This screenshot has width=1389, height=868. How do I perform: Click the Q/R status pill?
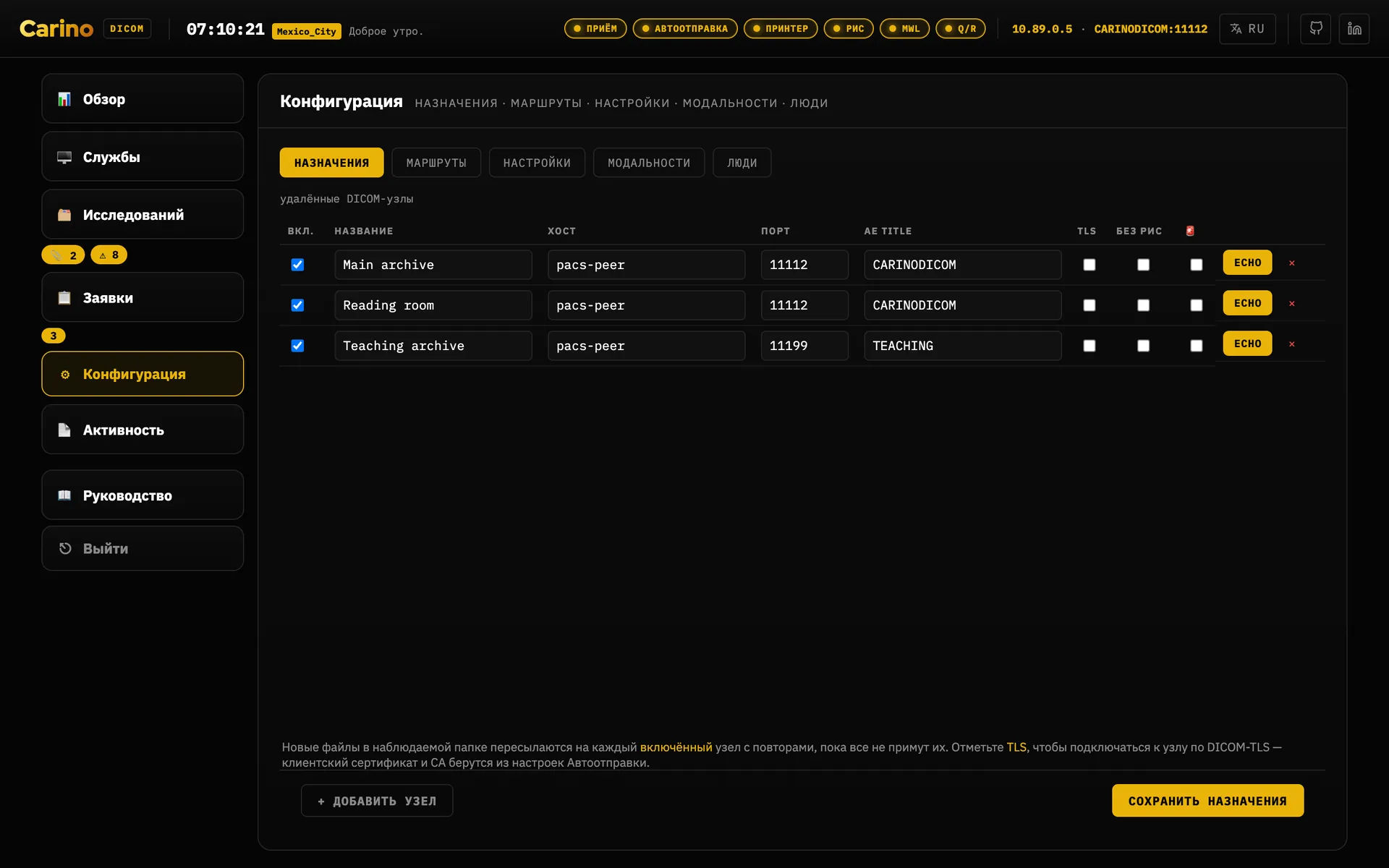pyautogui.click(x=961, y=29)
